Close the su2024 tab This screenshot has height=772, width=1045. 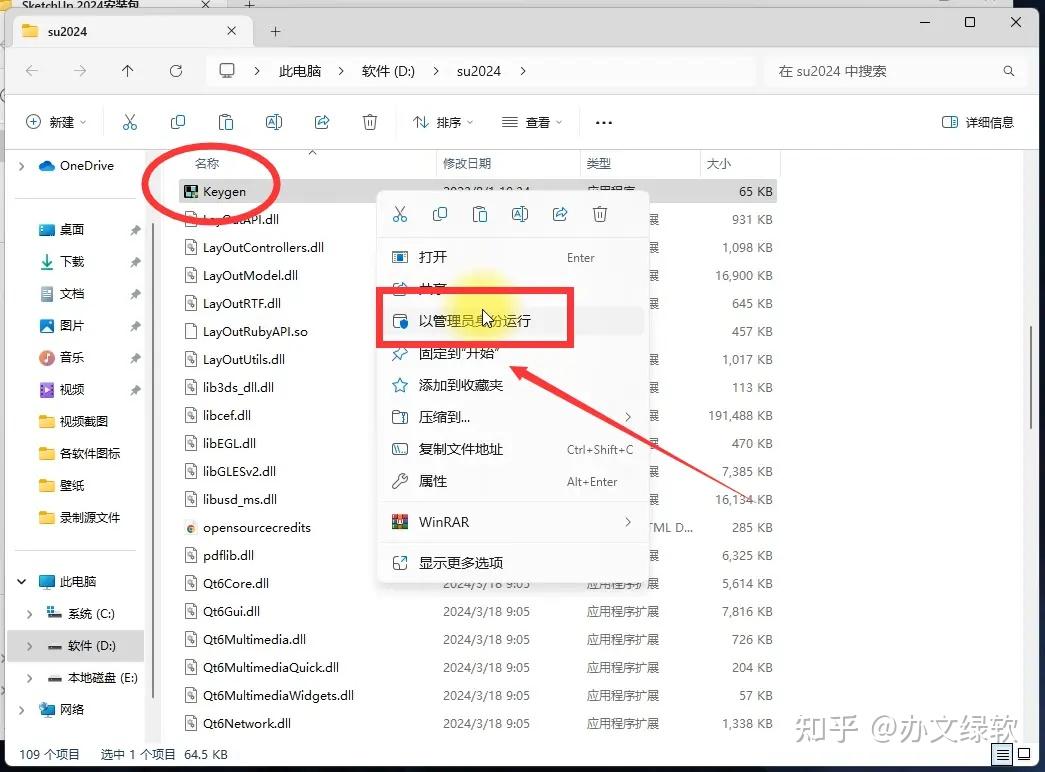(231, 31)
